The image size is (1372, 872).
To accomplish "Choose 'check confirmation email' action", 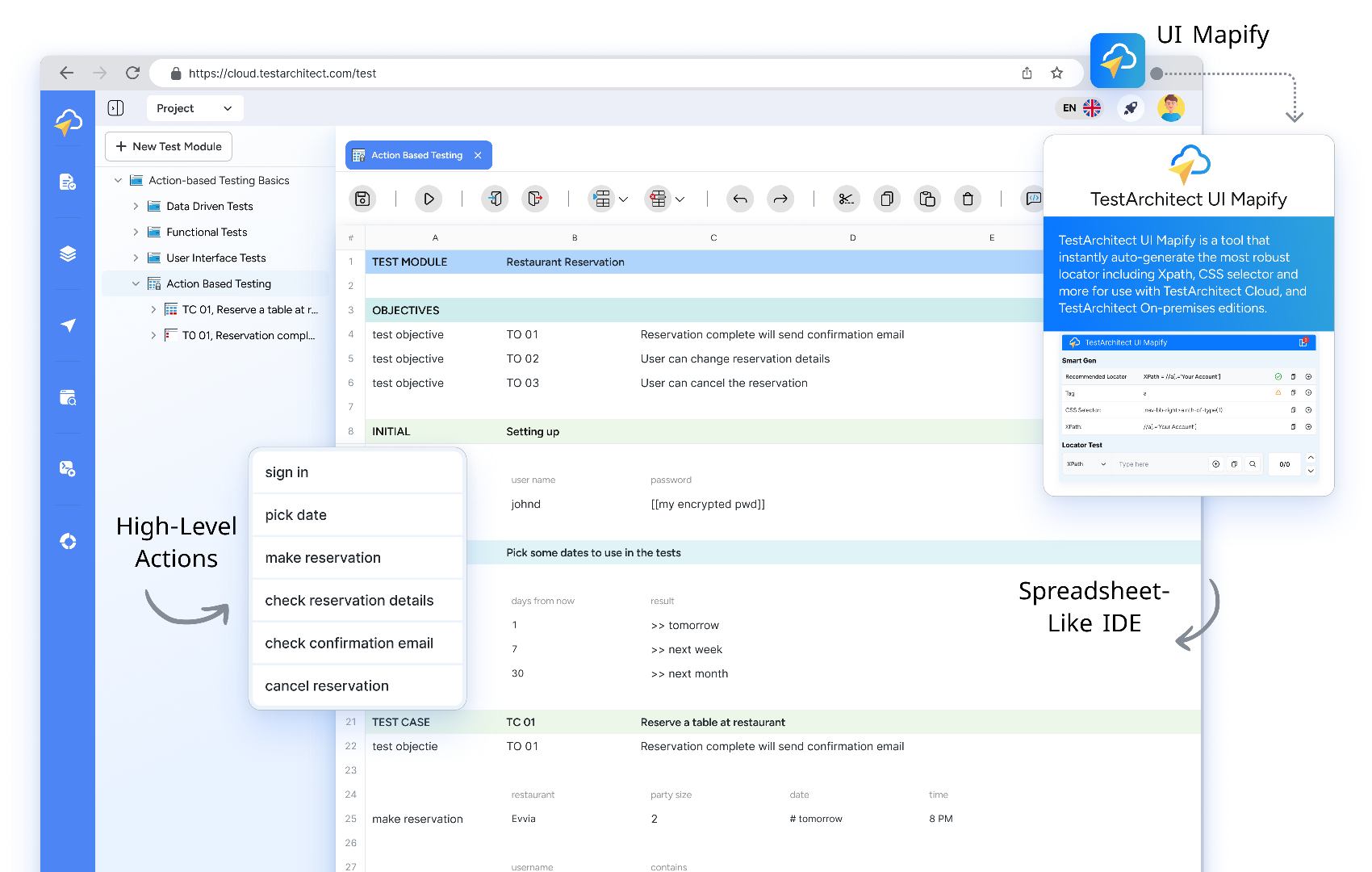I will tap(349, 644).
